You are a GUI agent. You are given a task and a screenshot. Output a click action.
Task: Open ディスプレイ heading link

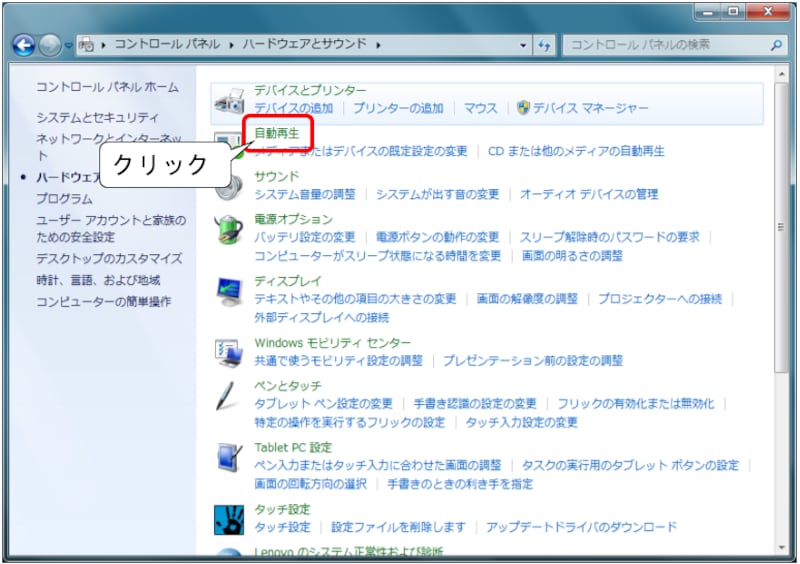pyautogui.click(x=288, y=281)
